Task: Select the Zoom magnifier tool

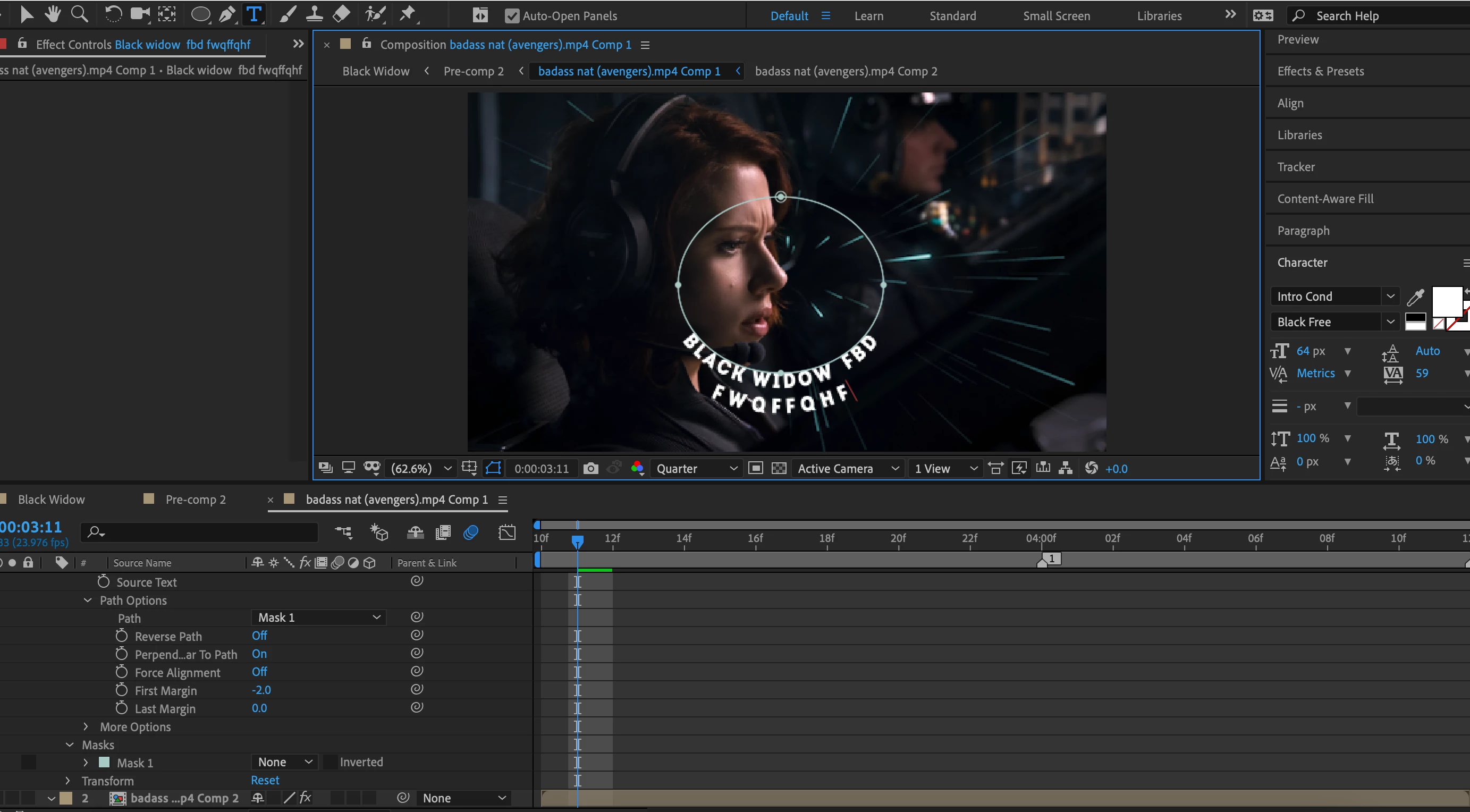Action: pos(79,14)
